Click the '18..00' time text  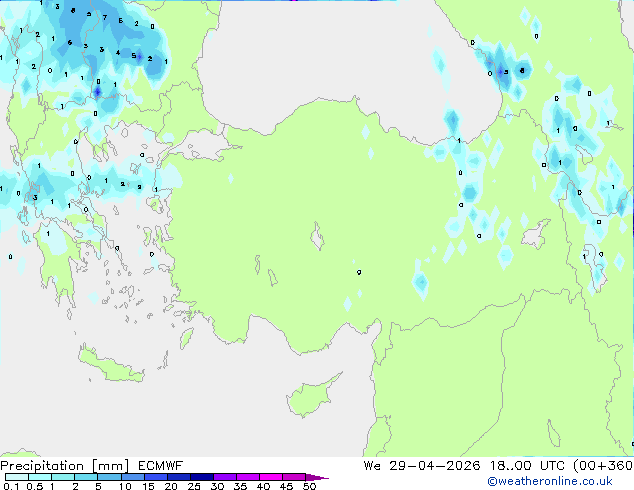[511, 466]
